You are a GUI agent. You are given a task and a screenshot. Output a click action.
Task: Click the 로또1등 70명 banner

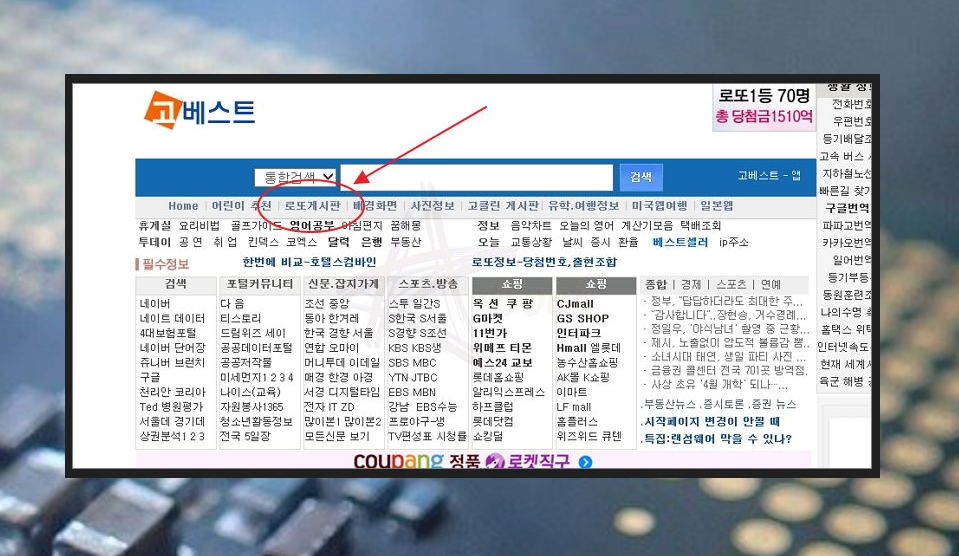[x=764, y=106]
